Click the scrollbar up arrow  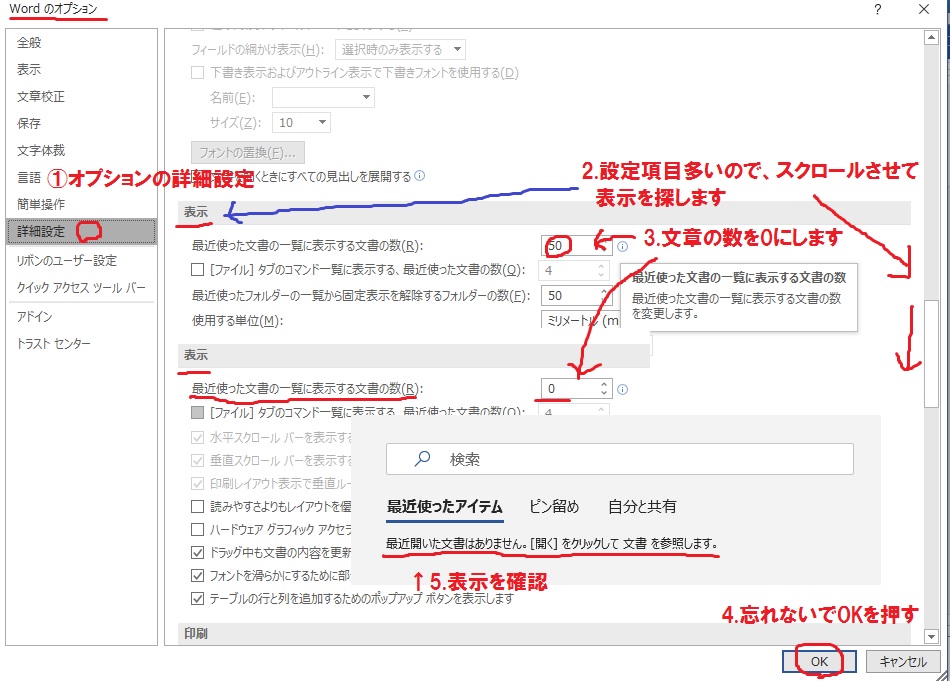pyautogui.click(x=931, y=38)
